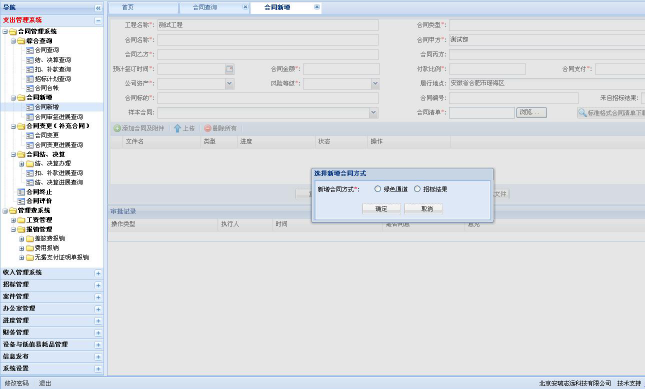Viewport: 645px width, 389px height.
Task: Click the icon beside 扣、补款查询 tree node
Action: (x=30, y=69)
